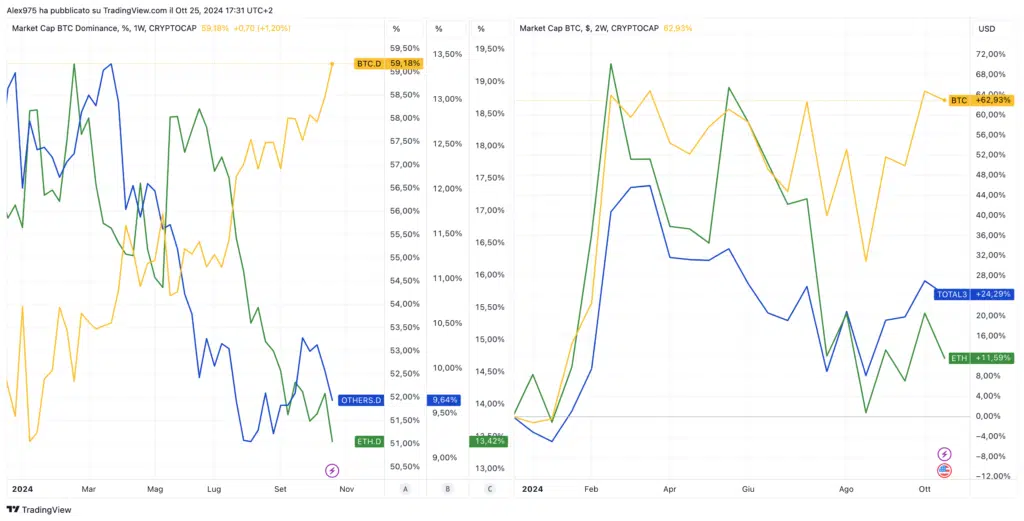1024x521 pixels.
Task: Click the 2024 label on the left time axis
Action: tap(22, 489)
